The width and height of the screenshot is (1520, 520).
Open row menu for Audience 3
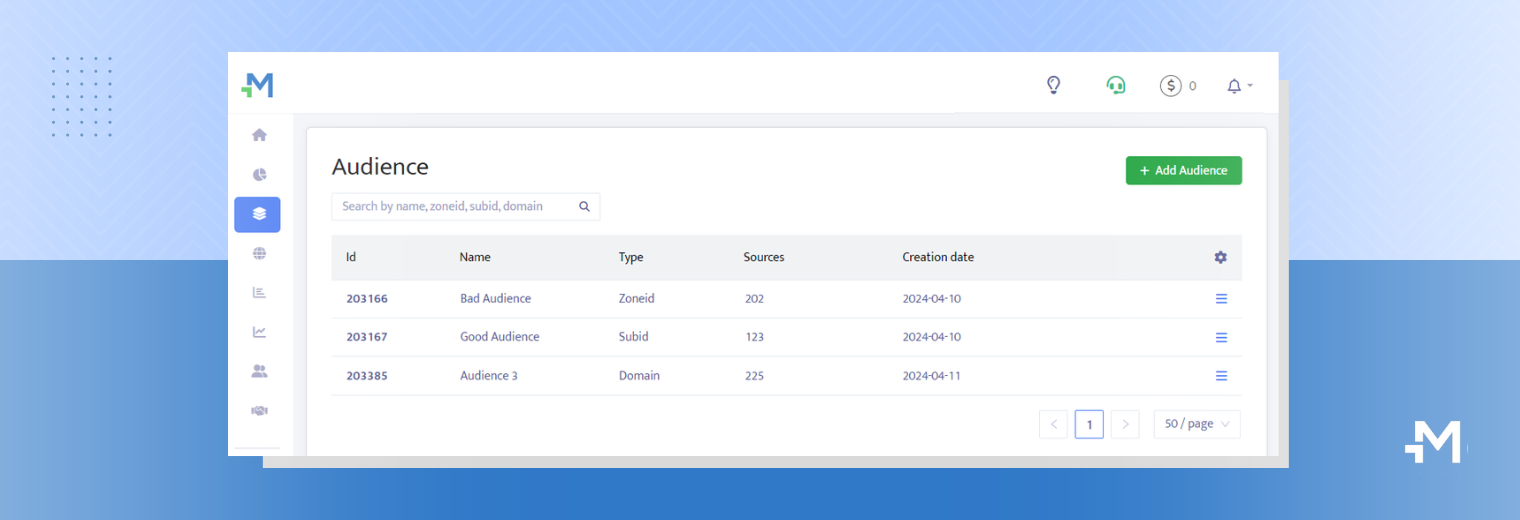(x=1221, y=376)
